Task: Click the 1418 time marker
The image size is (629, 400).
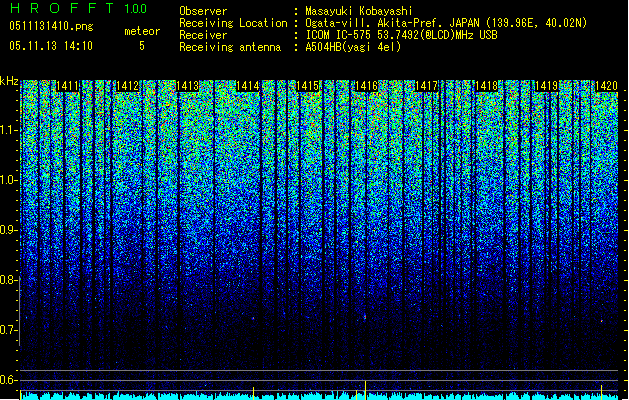Action: pos(487,86)
